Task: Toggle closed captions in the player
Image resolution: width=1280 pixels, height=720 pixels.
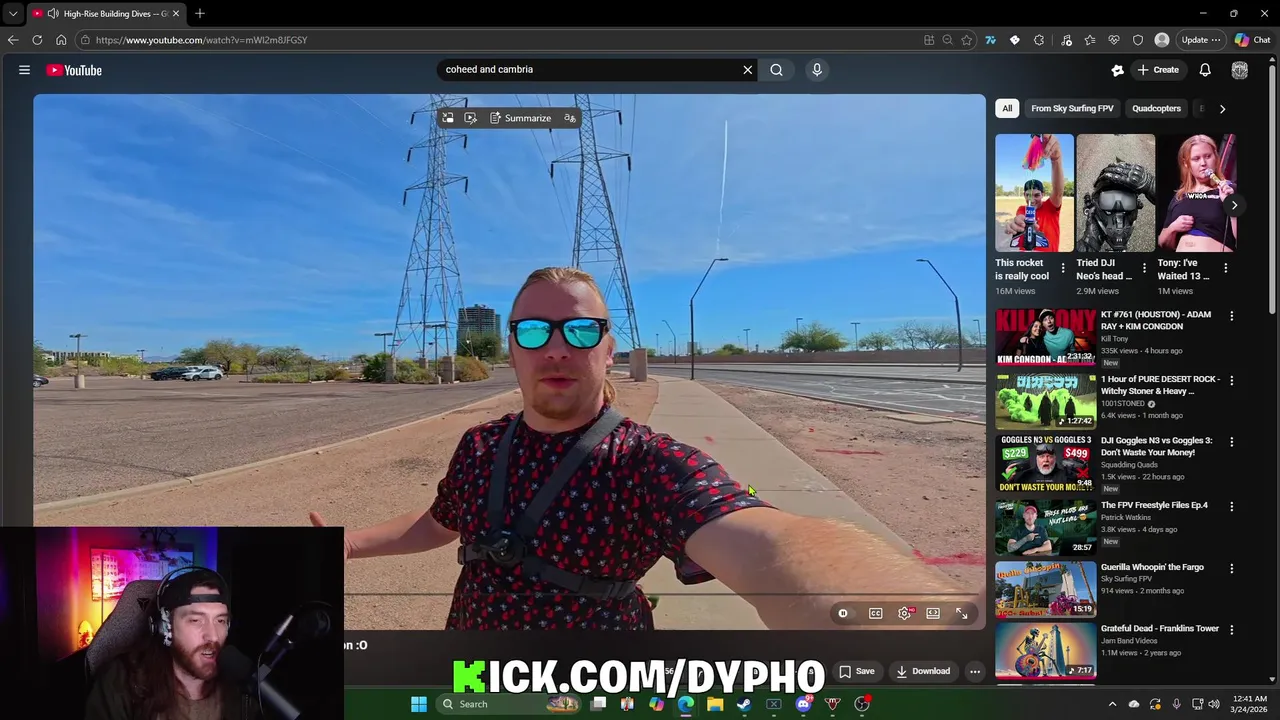Action: click(876, 614)
